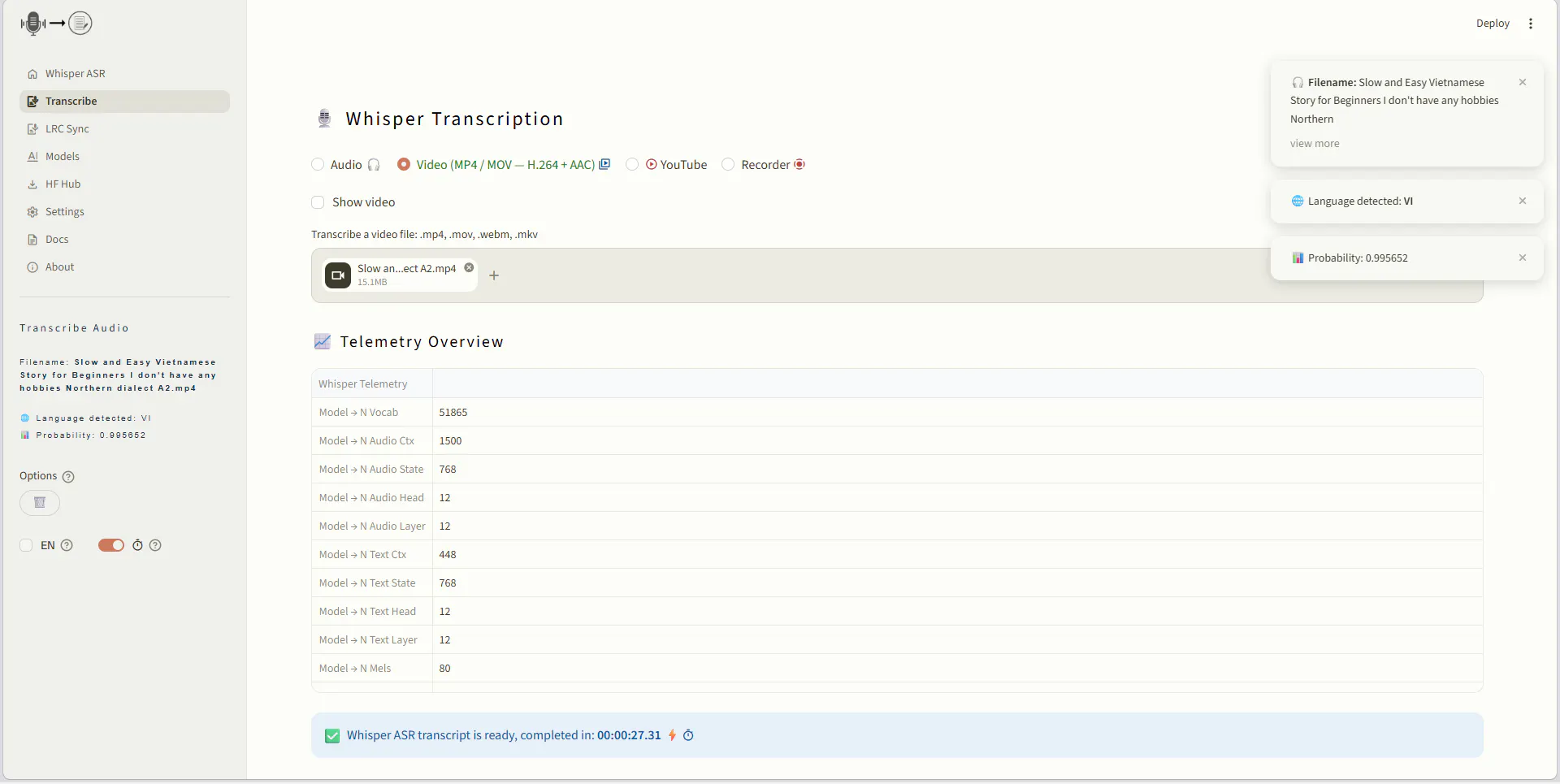Click the Deploy button
Image resolution: width=1560 pixels, height=784 pixels.
coord(1493,24)
